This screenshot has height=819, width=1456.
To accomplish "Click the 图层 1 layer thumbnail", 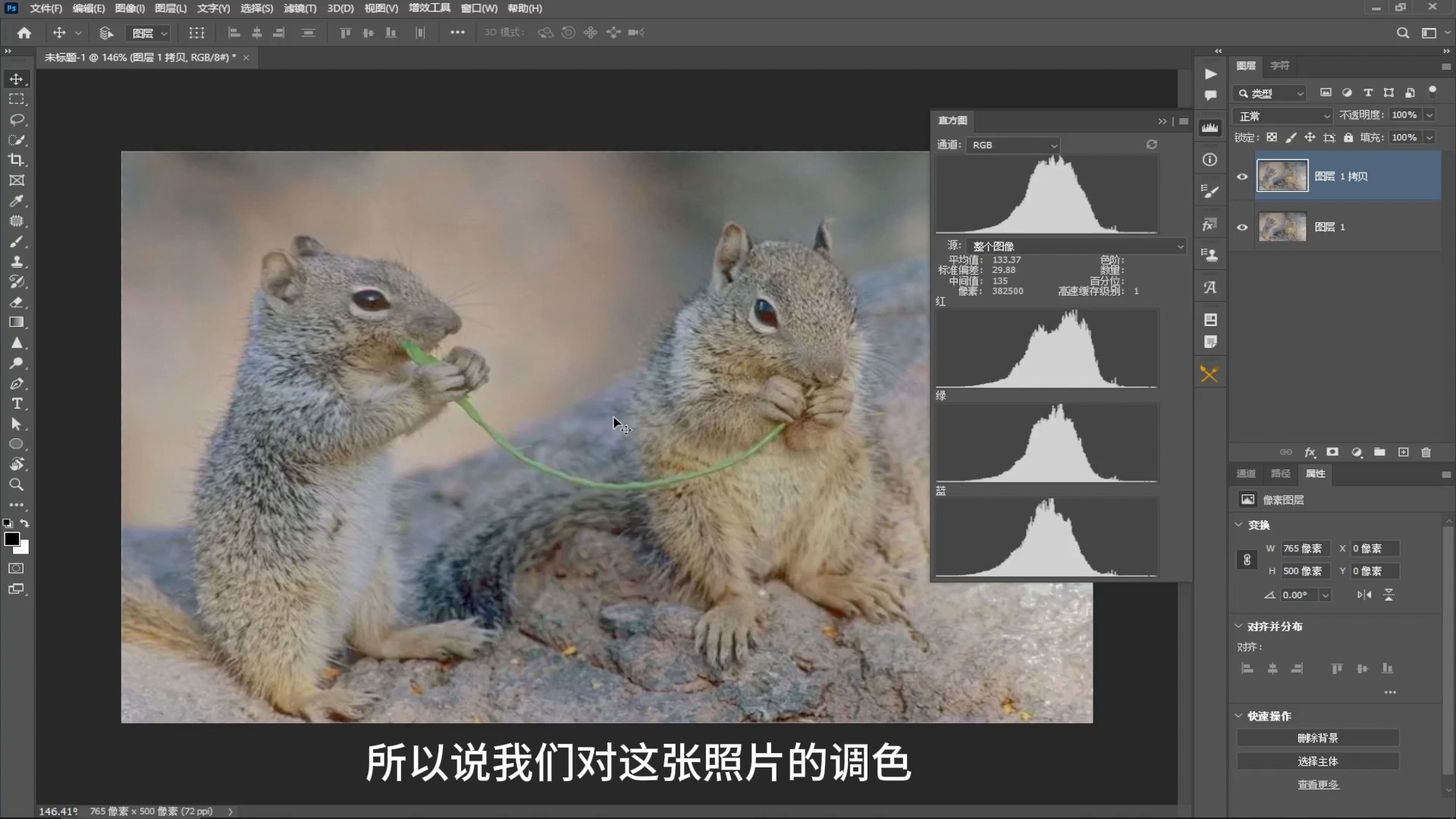I will click(1283, 227).
